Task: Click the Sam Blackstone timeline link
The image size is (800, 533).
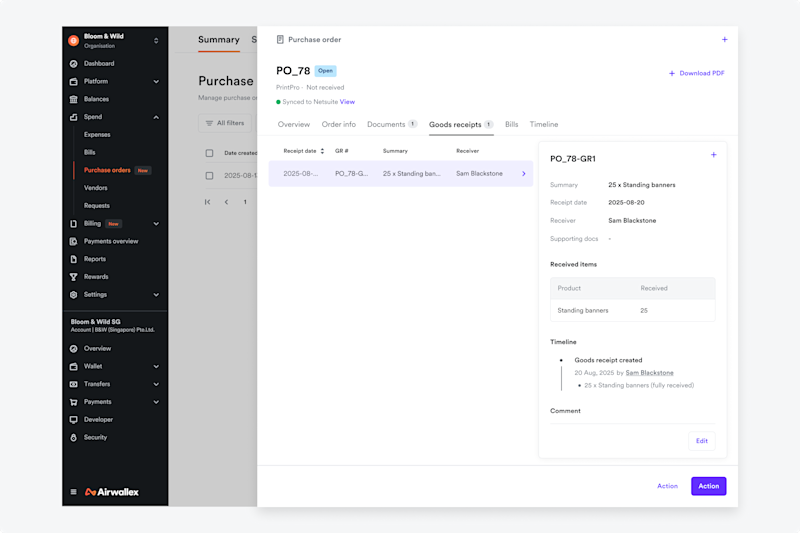Action: click(649, 373)
